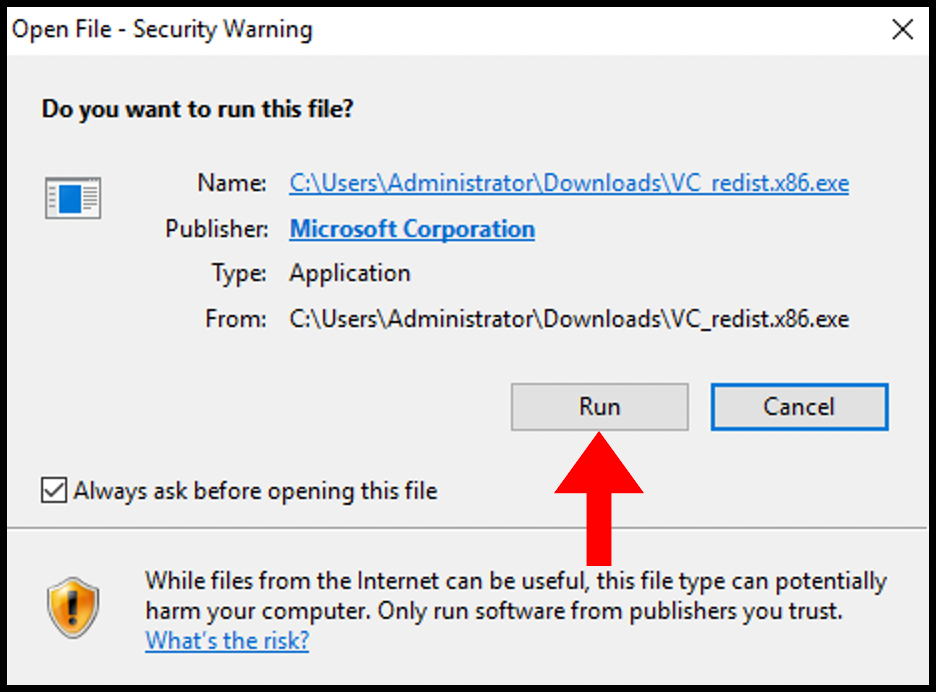Click the 'Do you want to run this file?' heading
936x692 pixels.
[x=197, y=109]
